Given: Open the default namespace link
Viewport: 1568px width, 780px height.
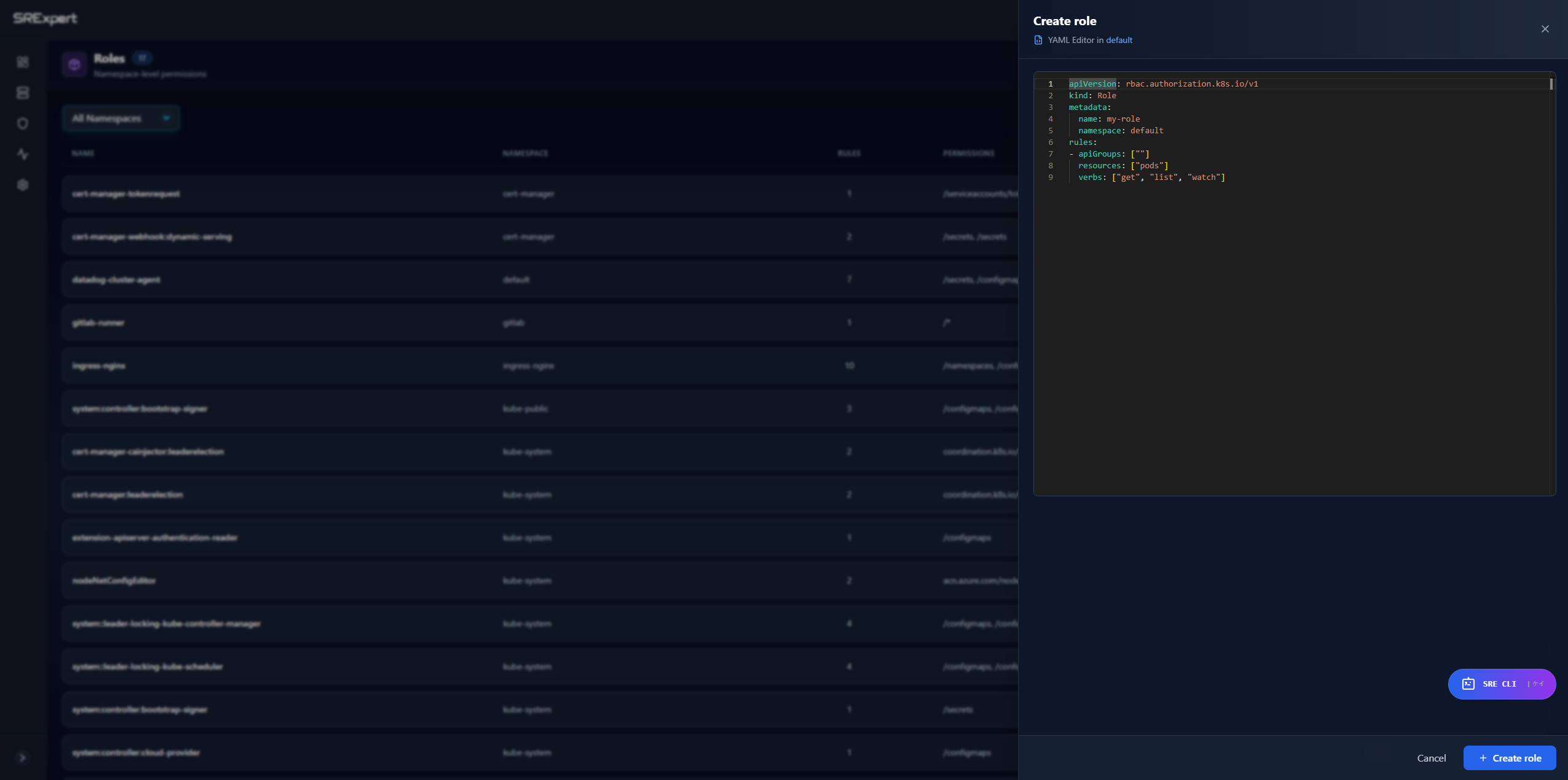Looking at the screenshot, I should (x=1119, y=39).
